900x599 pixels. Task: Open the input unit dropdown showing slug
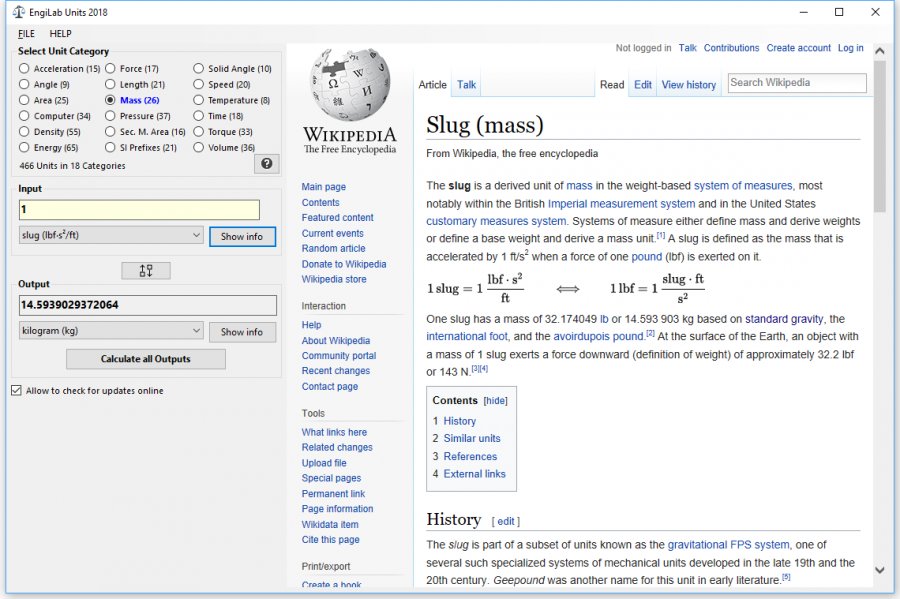111,235
